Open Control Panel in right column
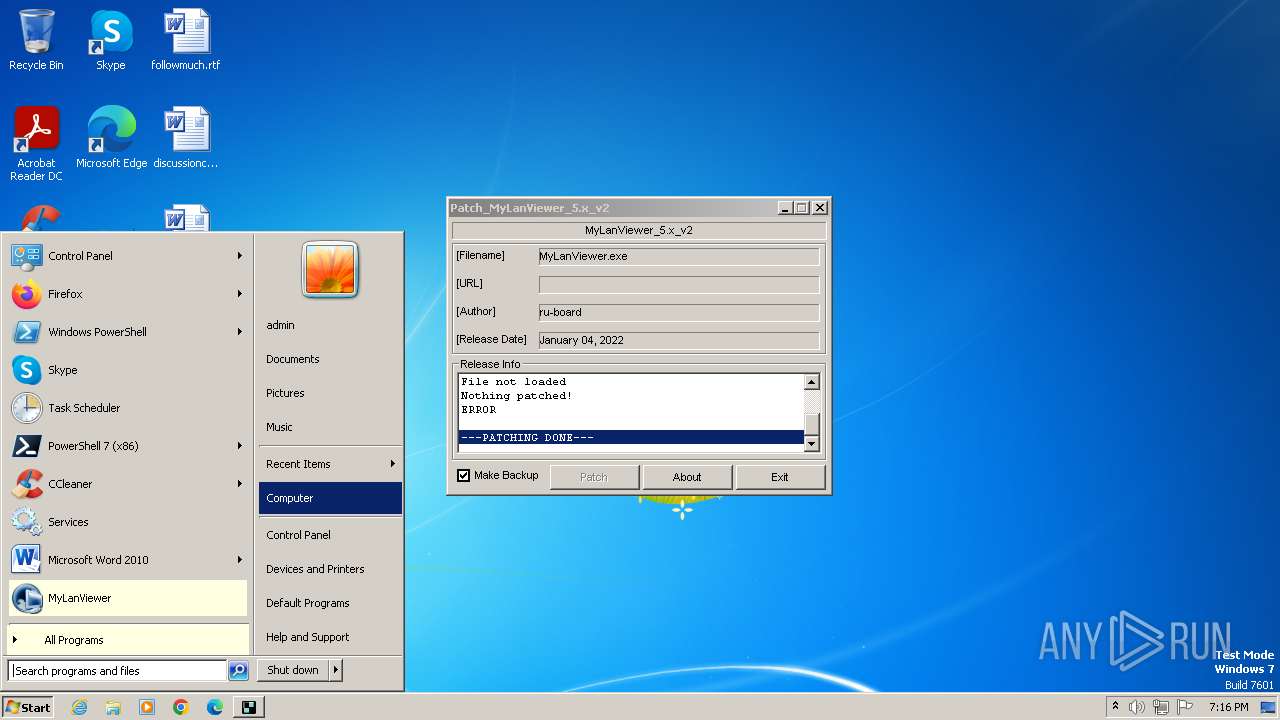1280x720 pixels. pos(330,535)
